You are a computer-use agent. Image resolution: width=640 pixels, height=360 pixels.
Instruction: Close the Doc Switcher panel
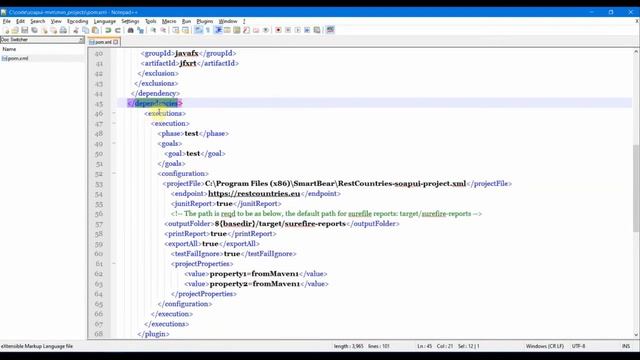pos(81,40)
